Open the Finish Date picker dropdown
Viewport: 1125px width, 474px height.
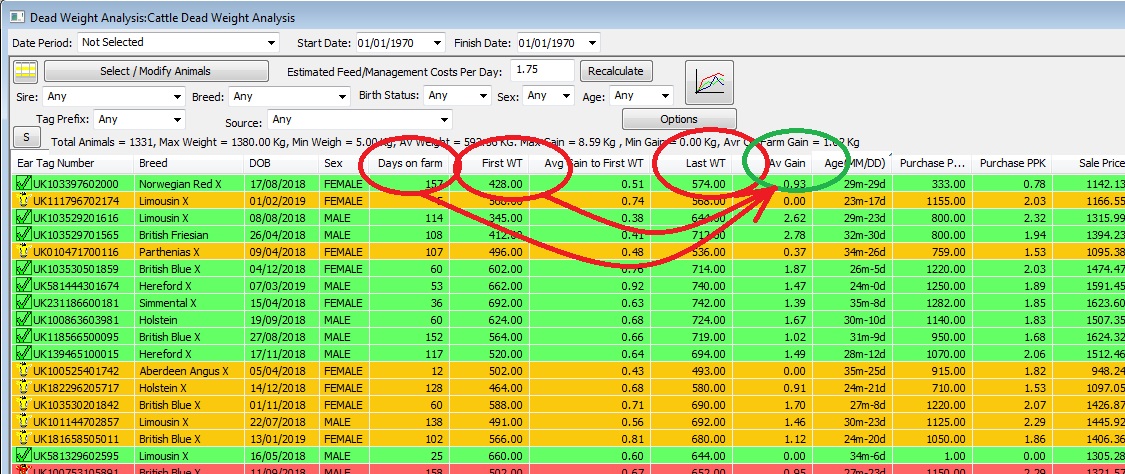(591, 44)
